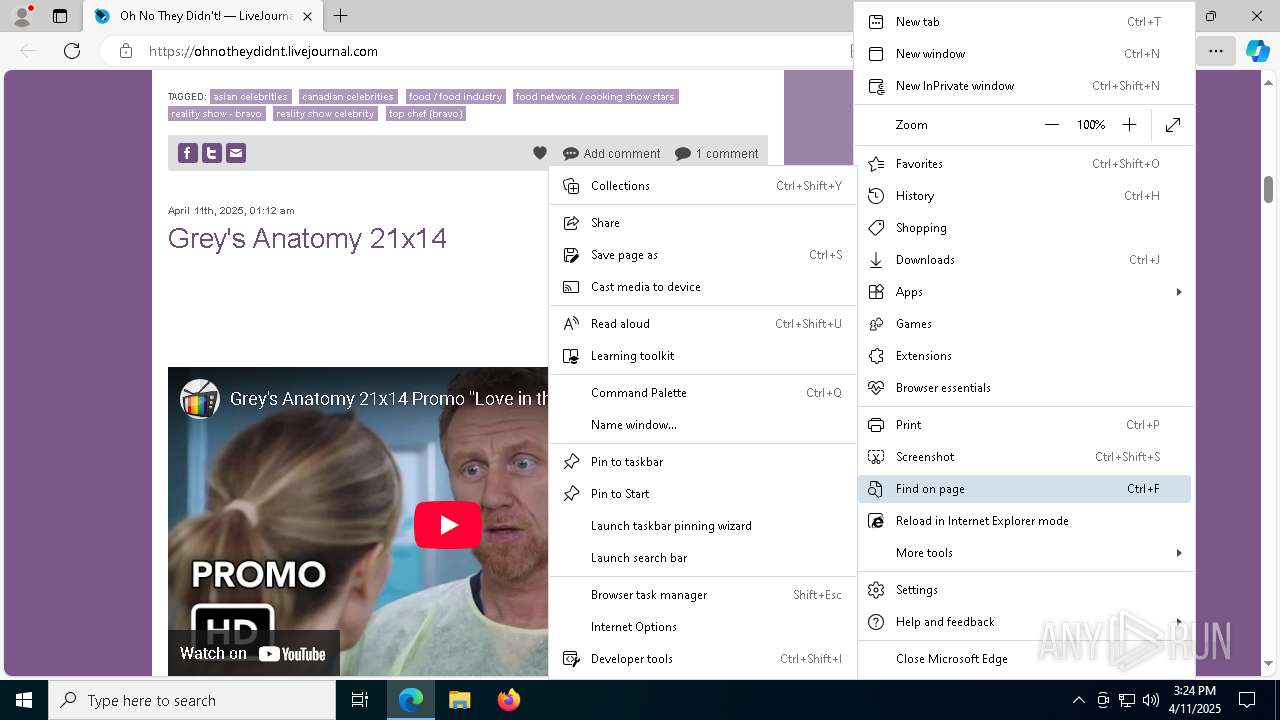The width and height of the screenshot is (1280, 720).
Task: Select the asian celebrities tag
Action: point(250,97)
